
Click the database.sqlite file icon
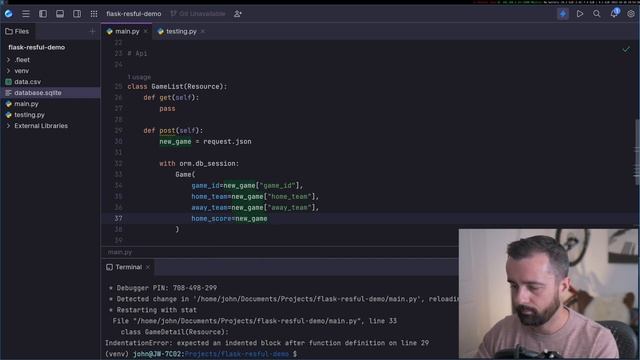(x=9, y=93)
